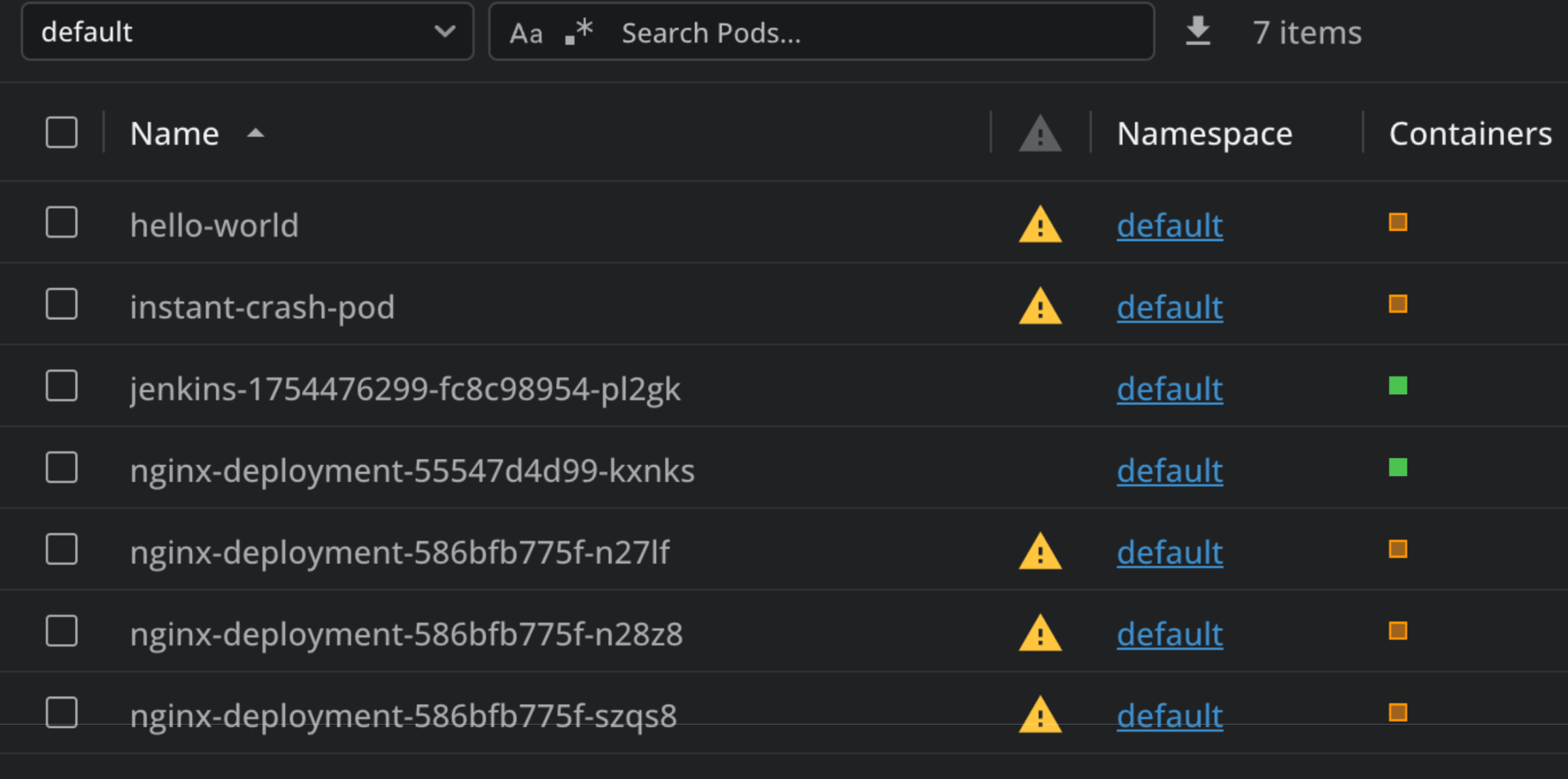The height and width of the screenshot is (779, 1568).
Task: Open default namespace link on jenkins row
Action: [x=1169, y=389]
